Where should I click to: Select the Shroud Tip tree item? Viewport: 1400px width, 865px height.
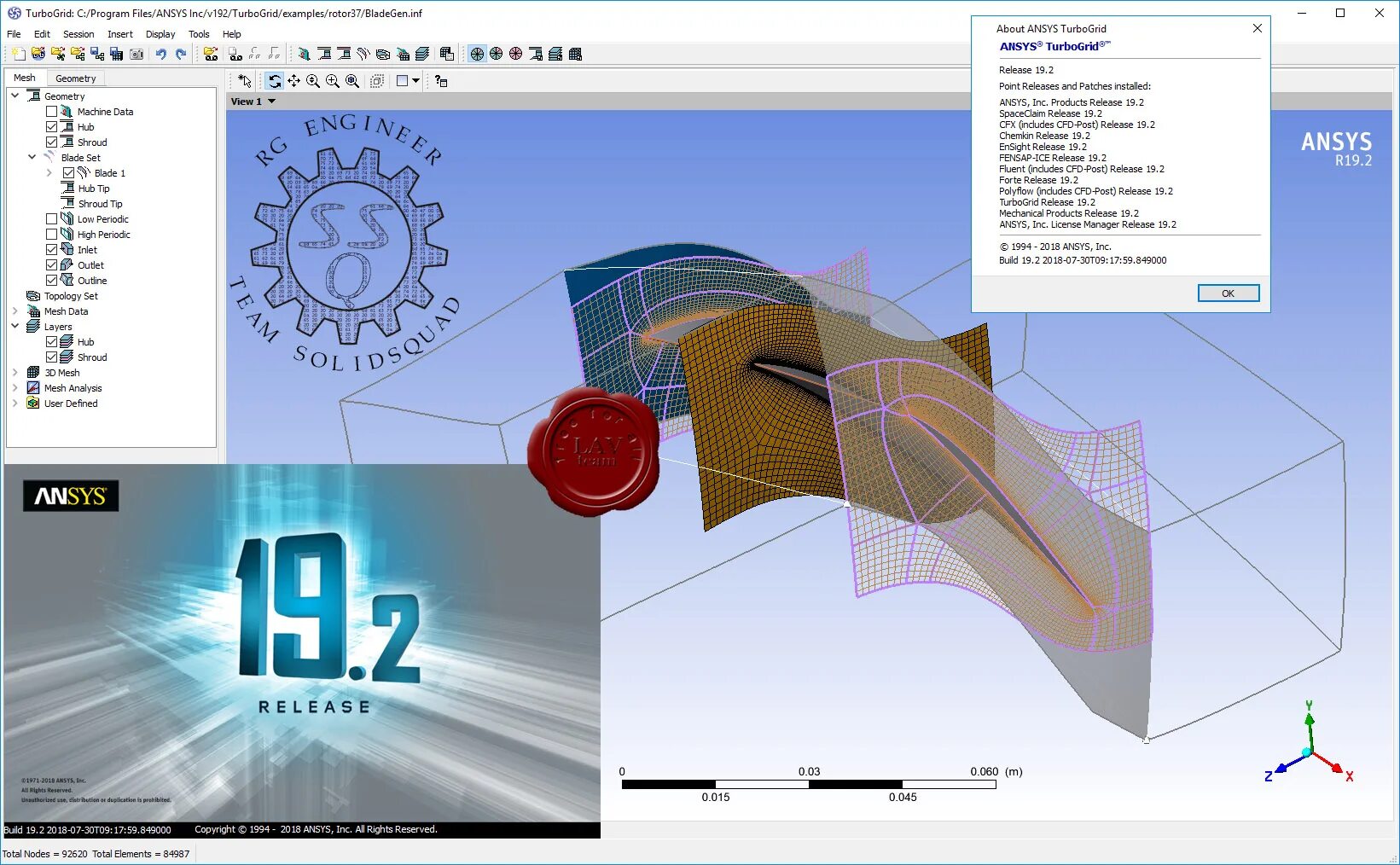101,204
